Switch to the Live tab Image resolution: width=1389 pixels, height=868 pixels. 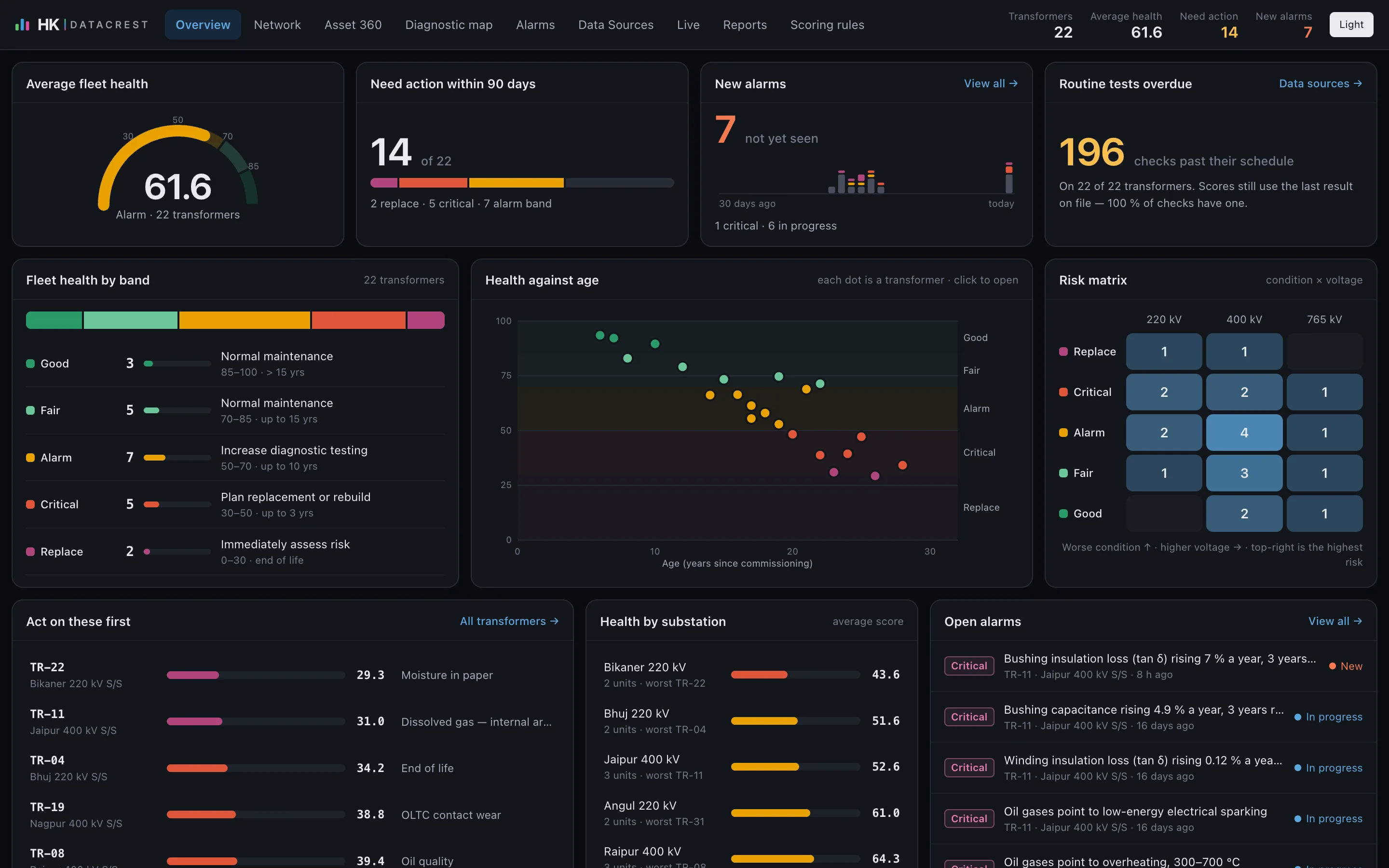[688, 25]
